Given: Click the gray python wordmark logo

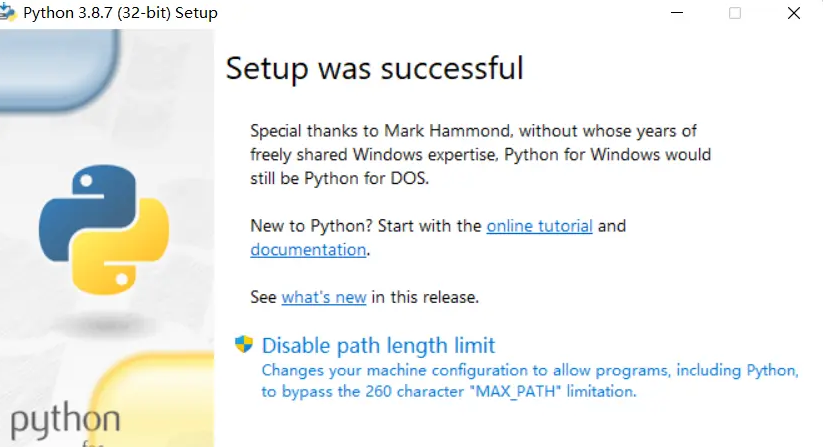Looking at the screenshot, I should (66, 420).
